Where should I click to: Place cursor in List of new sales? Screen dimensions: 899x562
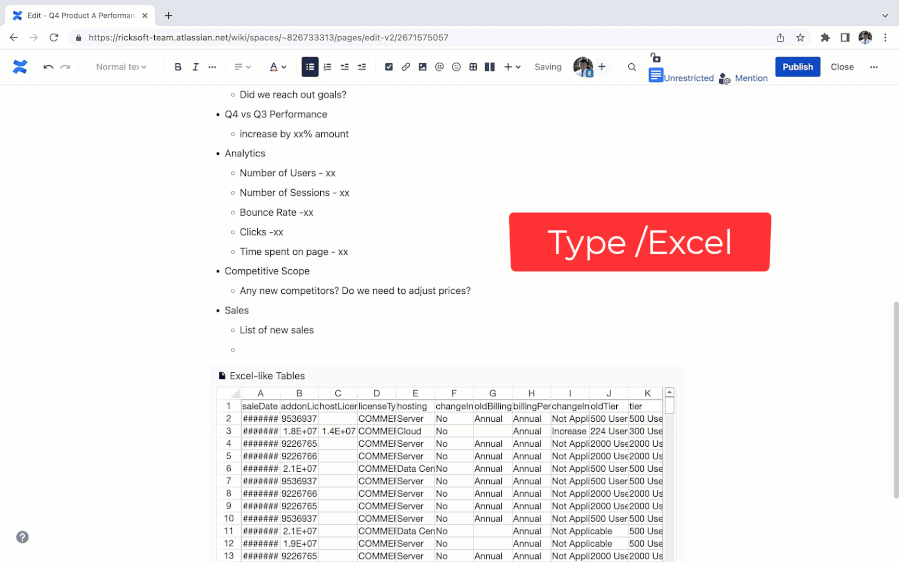(276, 330)
